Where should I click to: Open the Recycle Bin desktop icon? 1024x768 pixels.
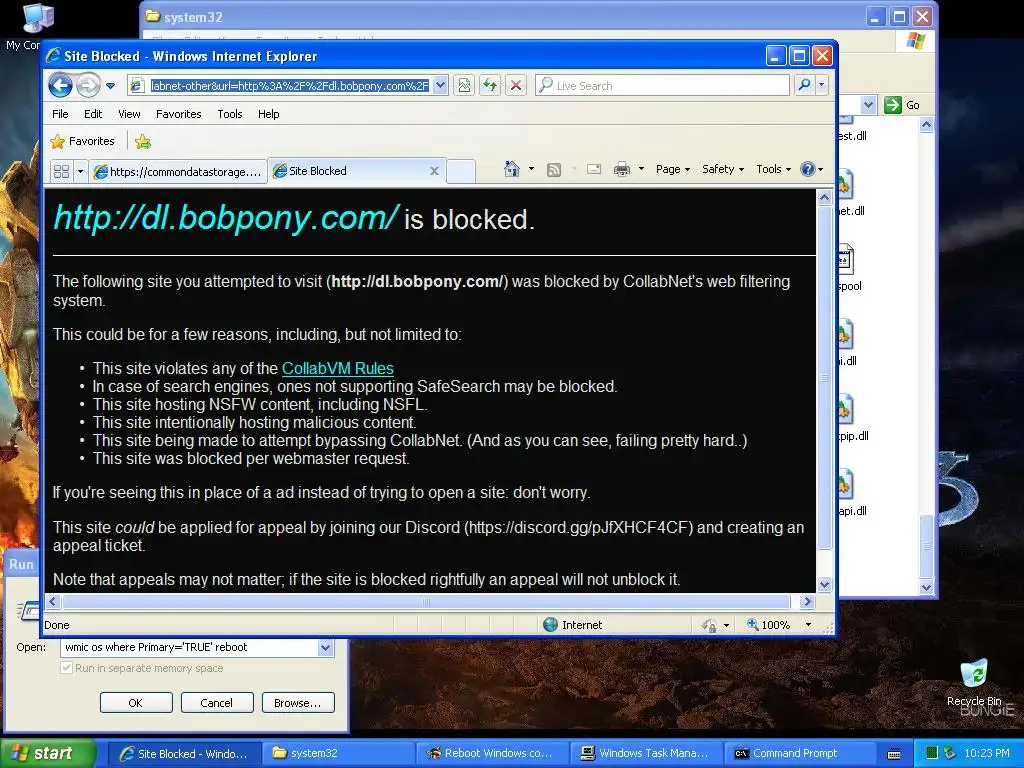click(x=974, y=682)
